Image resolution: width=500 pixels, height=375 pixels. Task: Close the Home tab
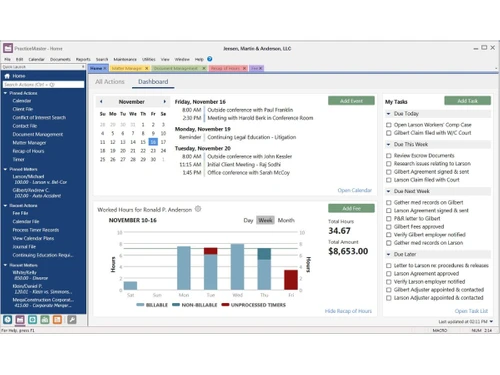click(105, 68)
